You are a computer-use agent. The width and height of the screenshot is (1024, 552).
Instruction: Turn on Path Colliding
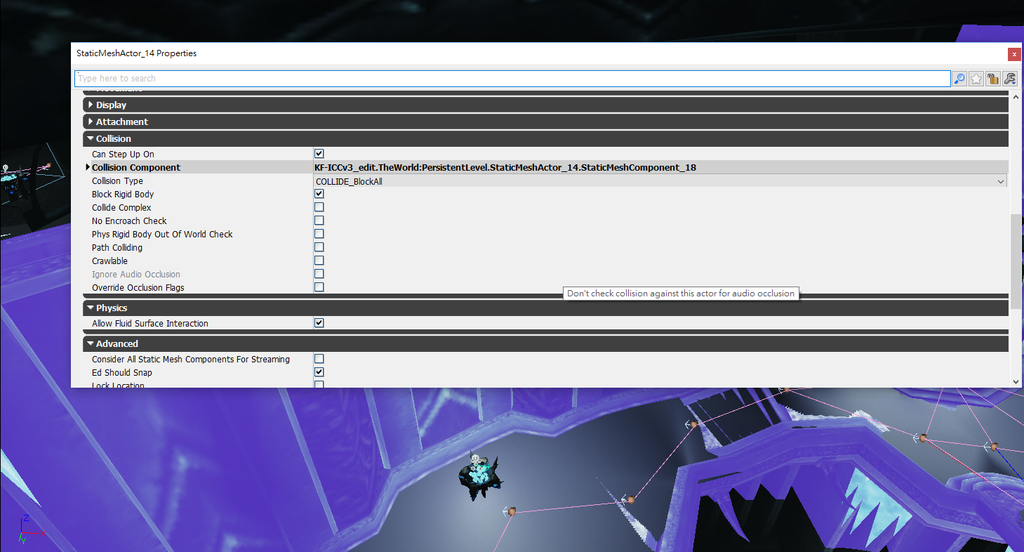point(319,248)
